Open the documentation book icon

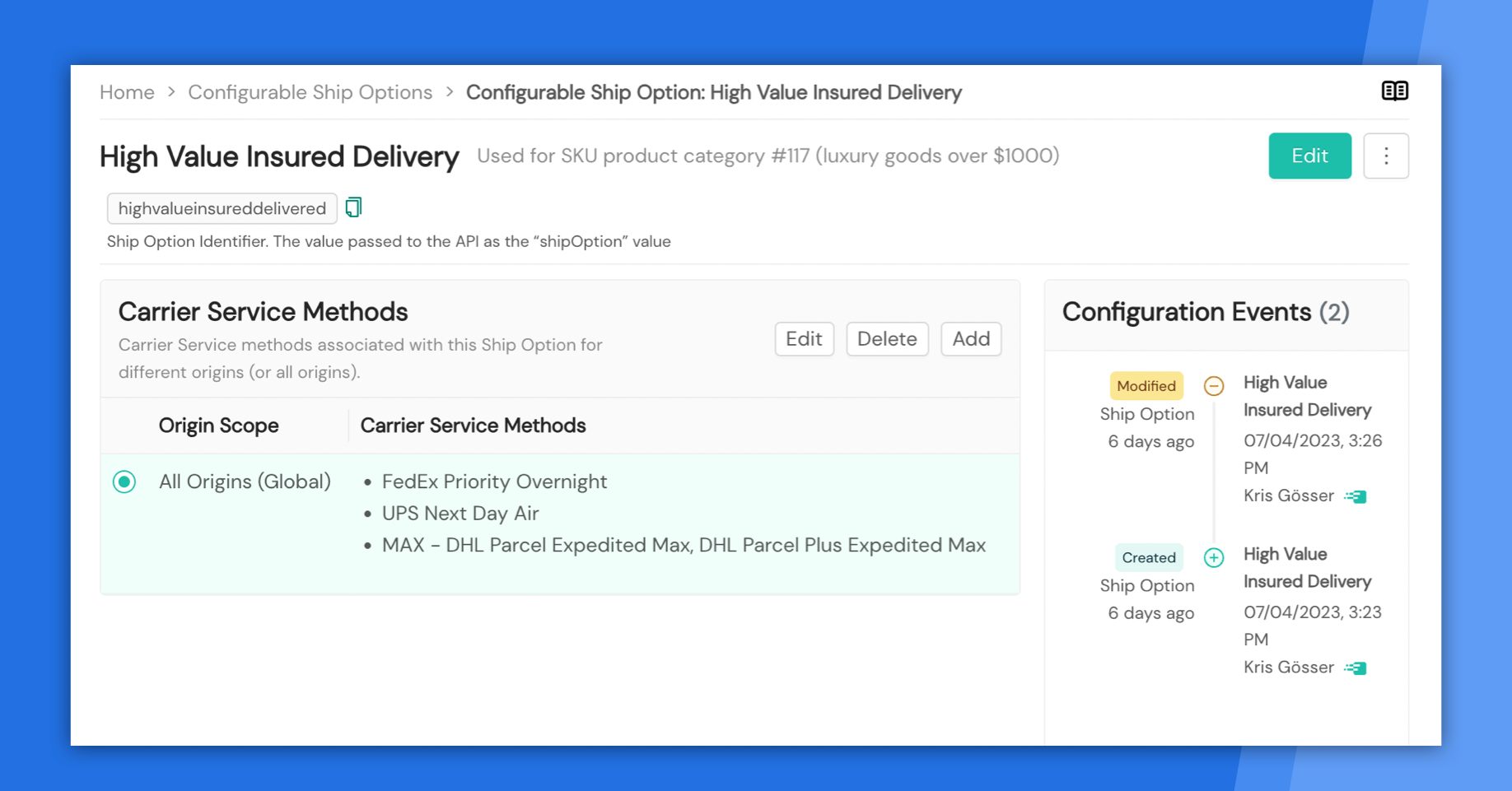1394,91
